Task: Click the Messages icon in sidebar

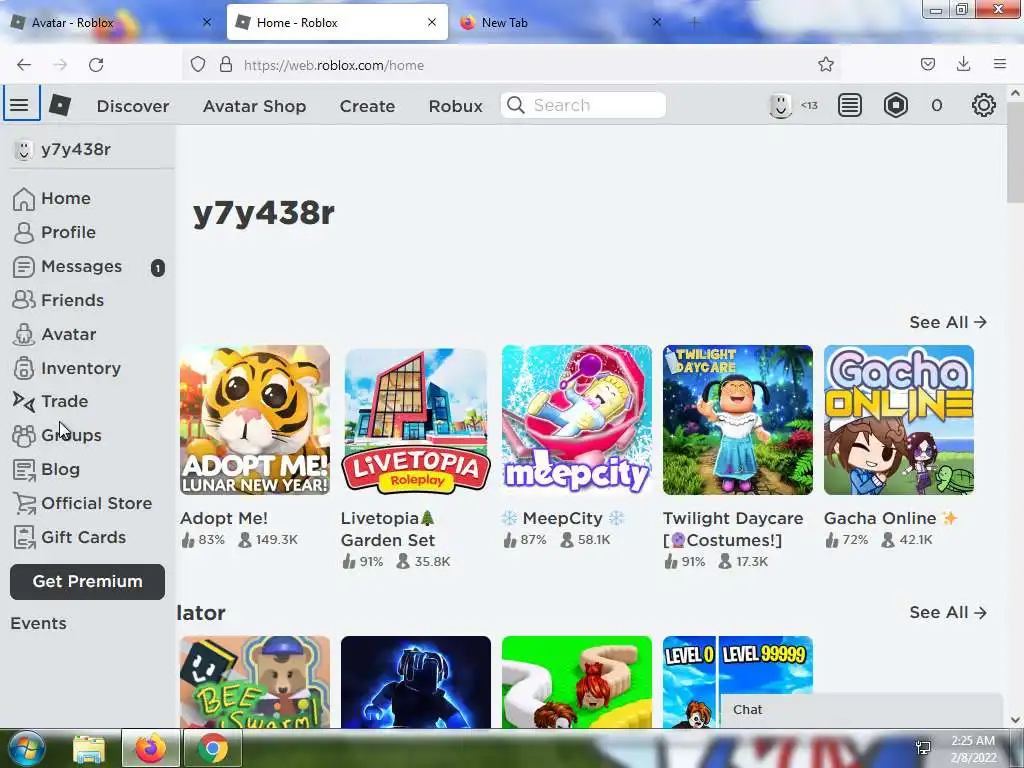Action: [x=24, y=266]
